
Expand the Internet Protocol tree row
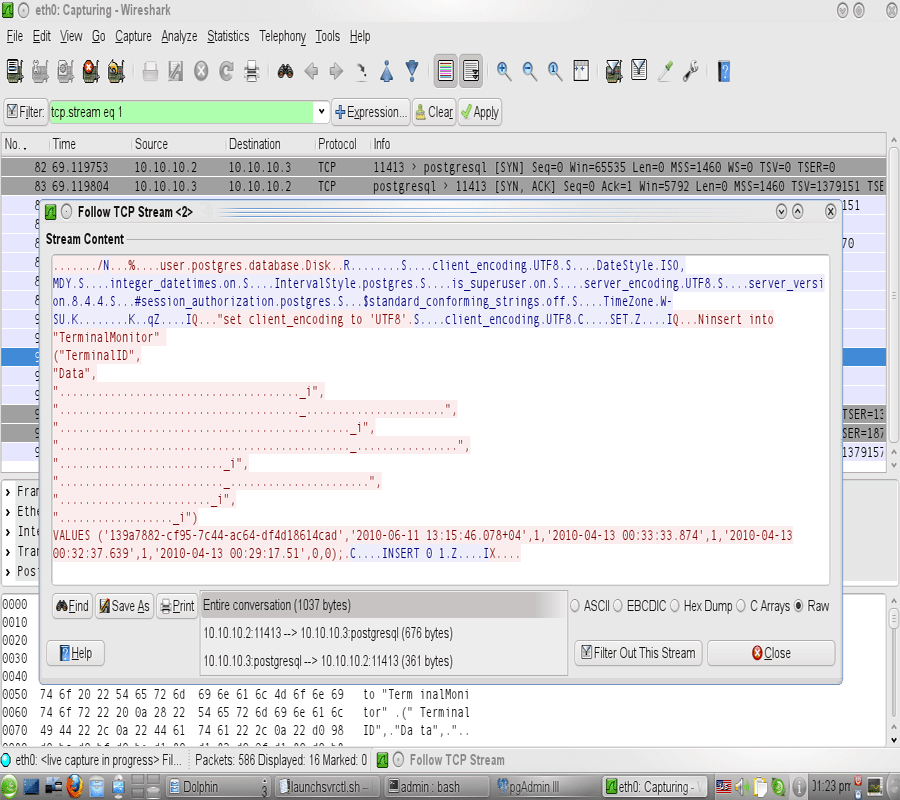coord(8,532)
